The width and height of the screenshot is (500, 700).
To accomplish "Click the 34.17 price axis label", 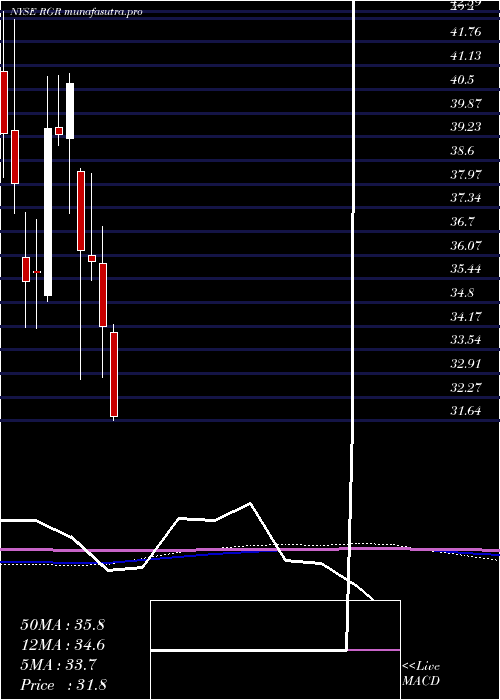I will (x=466, y=317).
